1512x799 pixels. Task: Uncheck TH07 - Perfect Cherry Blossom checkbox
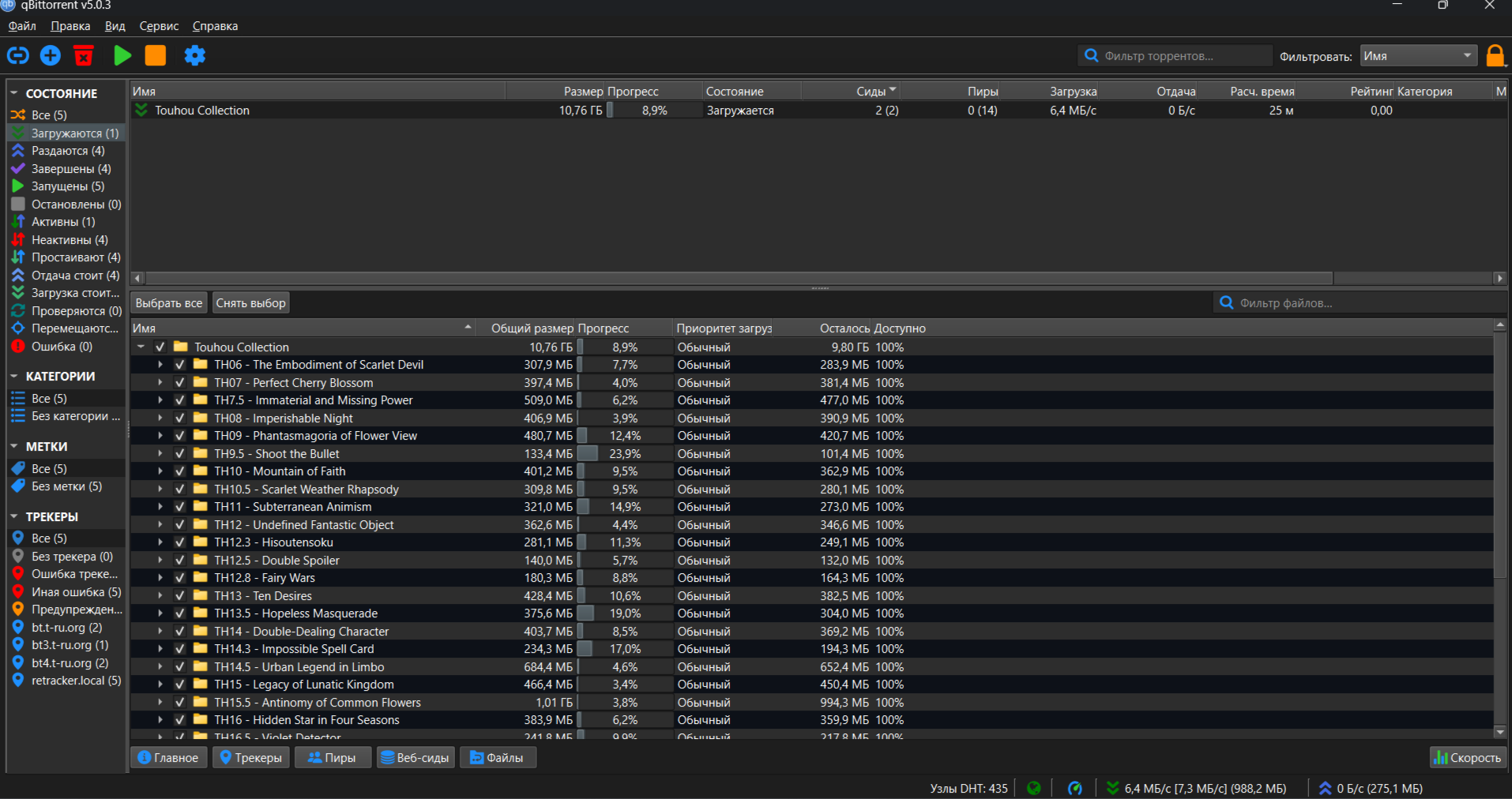click(x=180, y=382)
